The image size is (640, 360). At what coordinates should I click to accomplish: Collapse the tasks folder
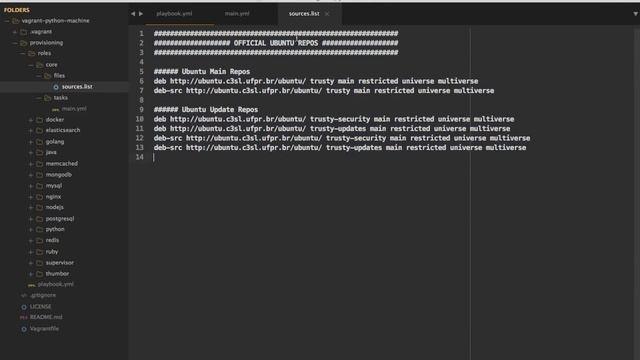tap(39, 98)
